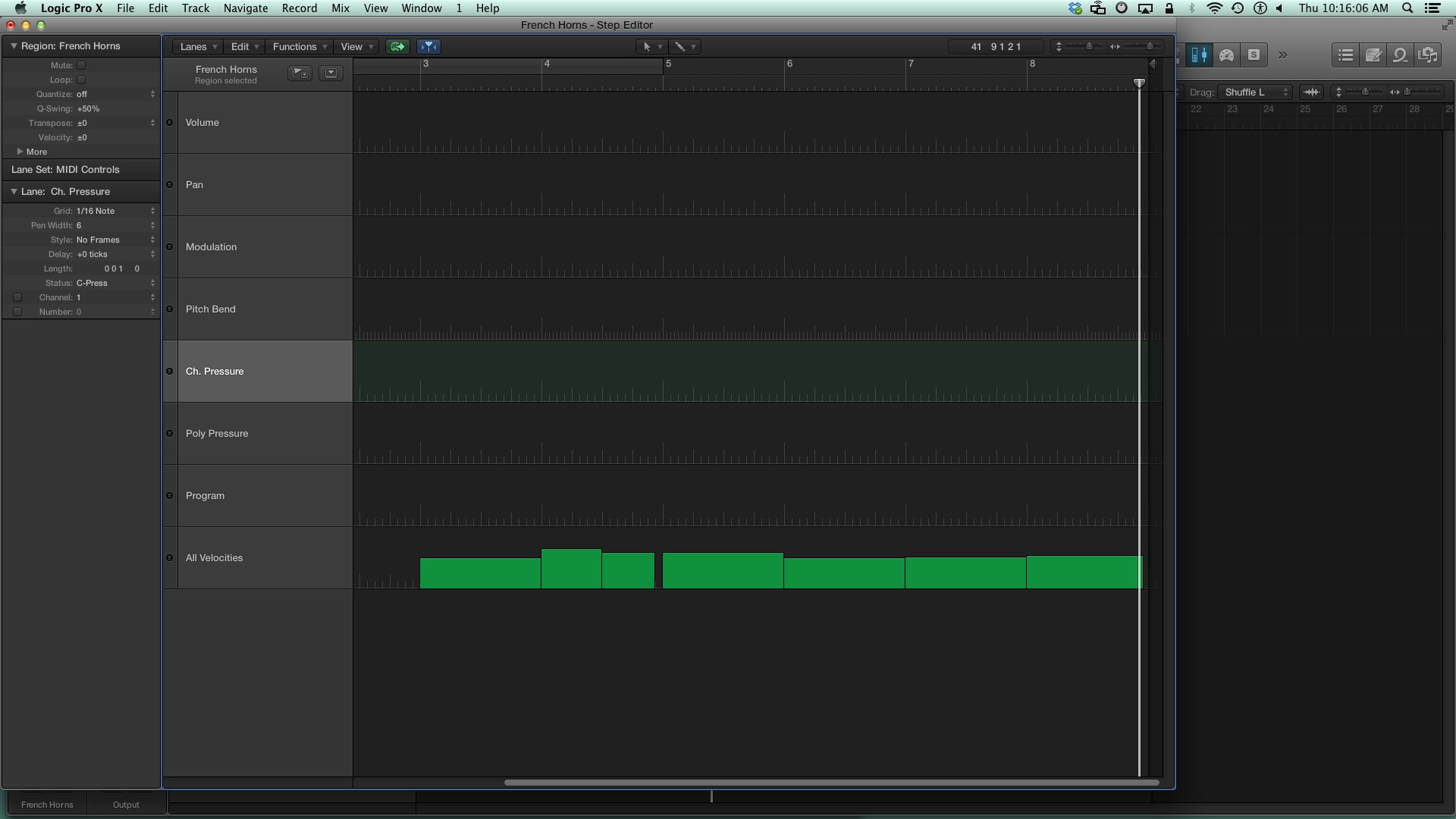
Task: Open the Loop Browser
Action: click(x=1401, y=55)
